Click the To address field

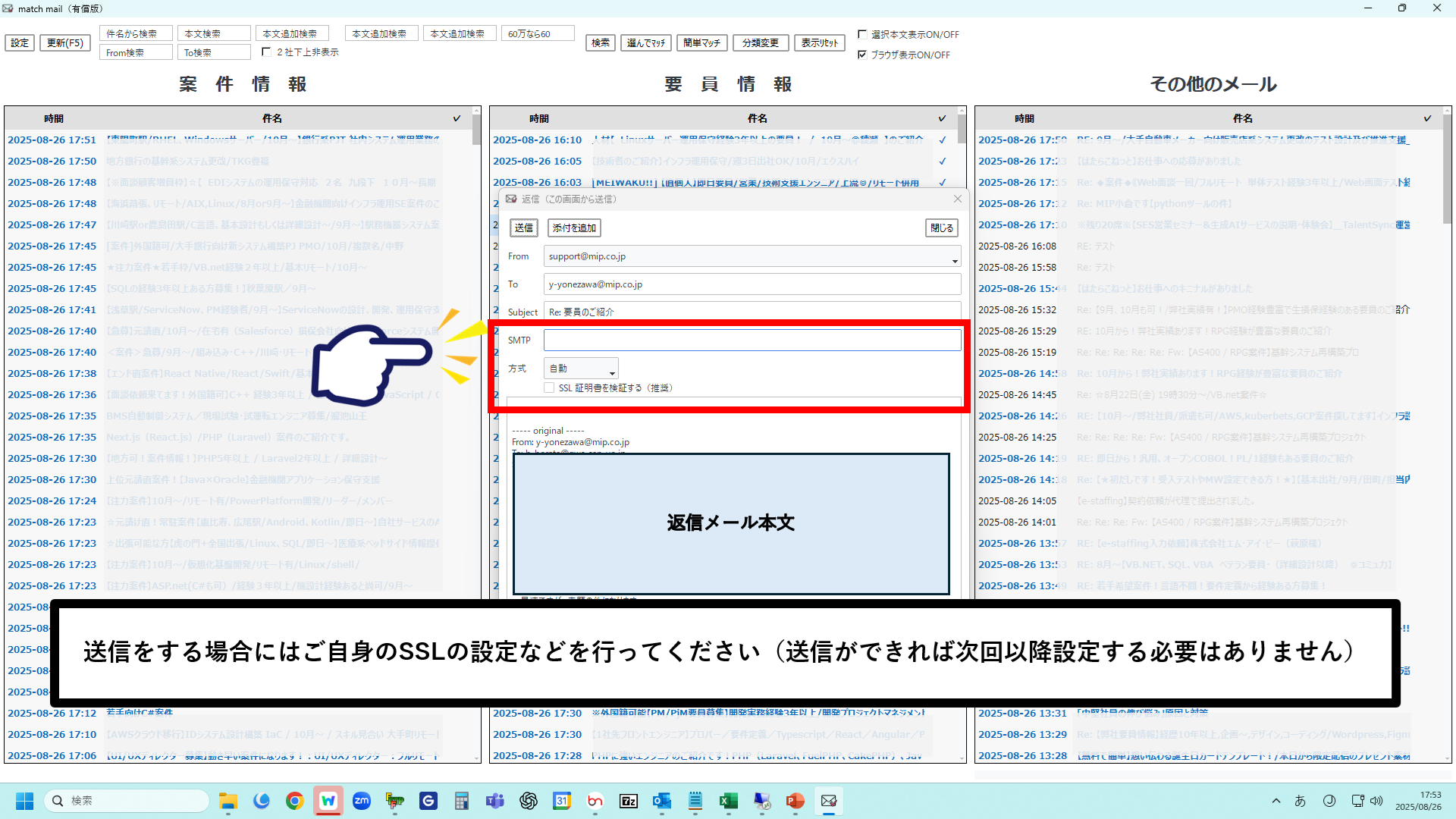(752, 284)
